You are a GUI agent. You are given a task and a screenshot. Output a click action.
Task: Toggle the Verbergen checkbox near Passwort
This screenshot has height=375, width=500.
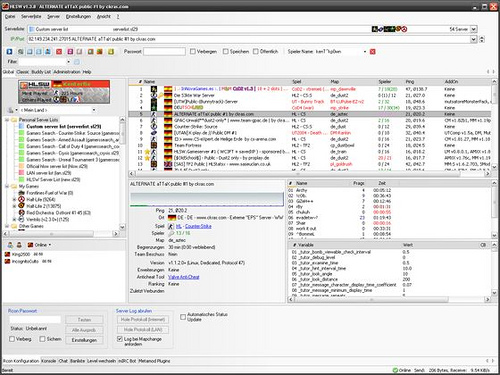tap(193, 51)
